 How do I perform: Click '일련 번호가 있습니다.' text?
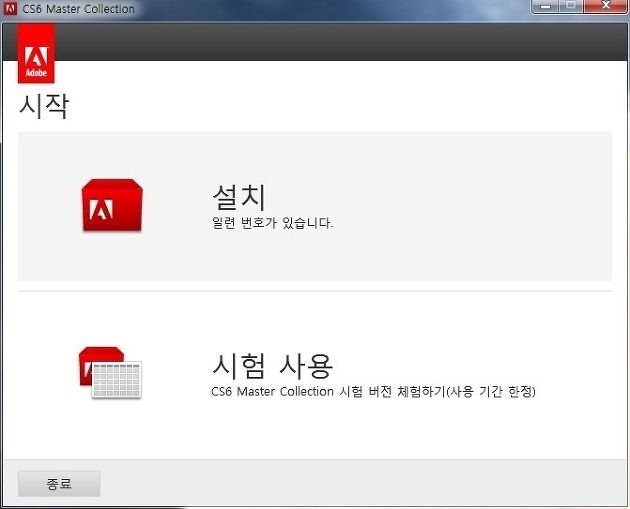point(272,223)
